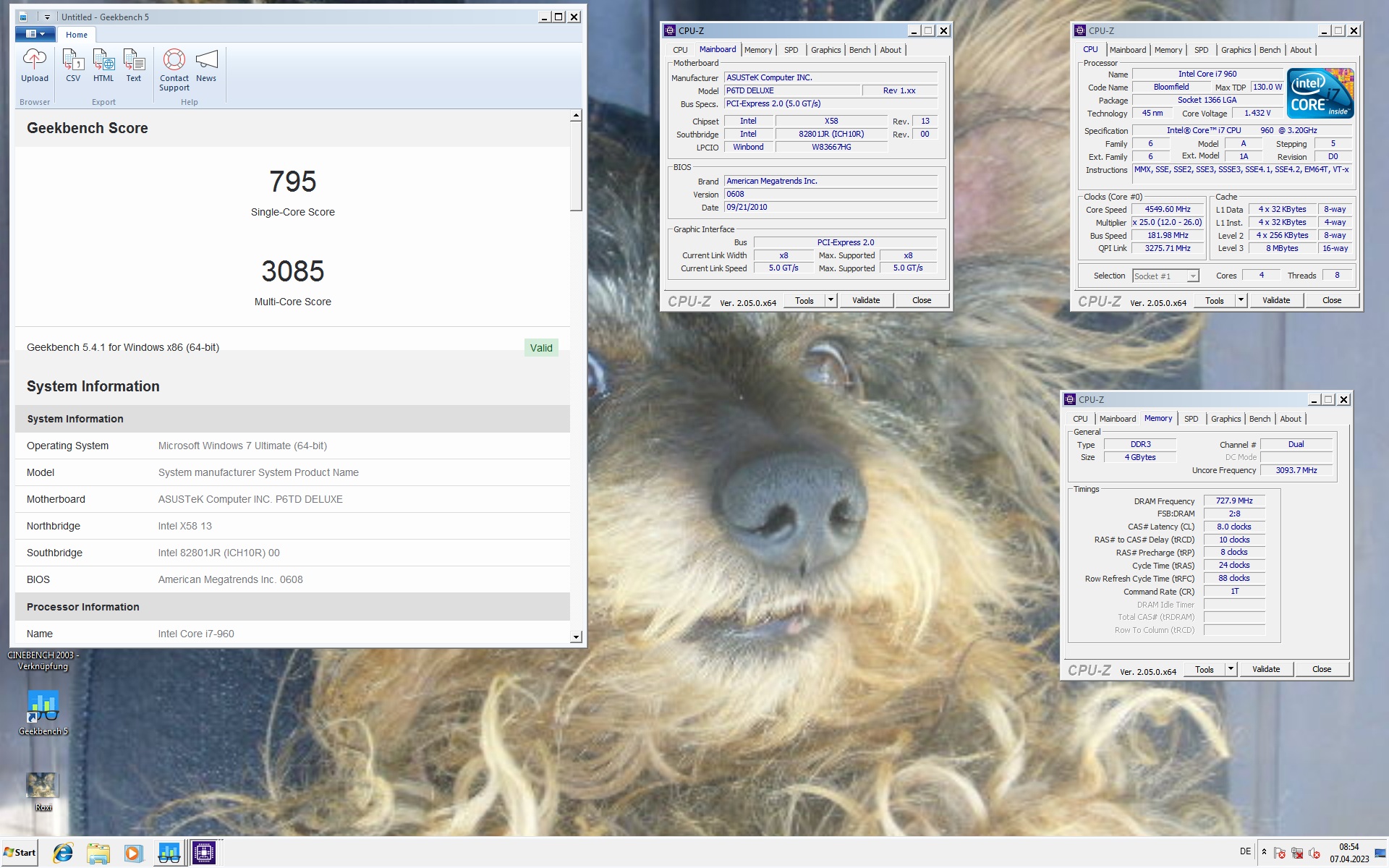Click the Valid badge in Geekbench
The width and height of the screenshot is (1389, 868).
(541, 348)
